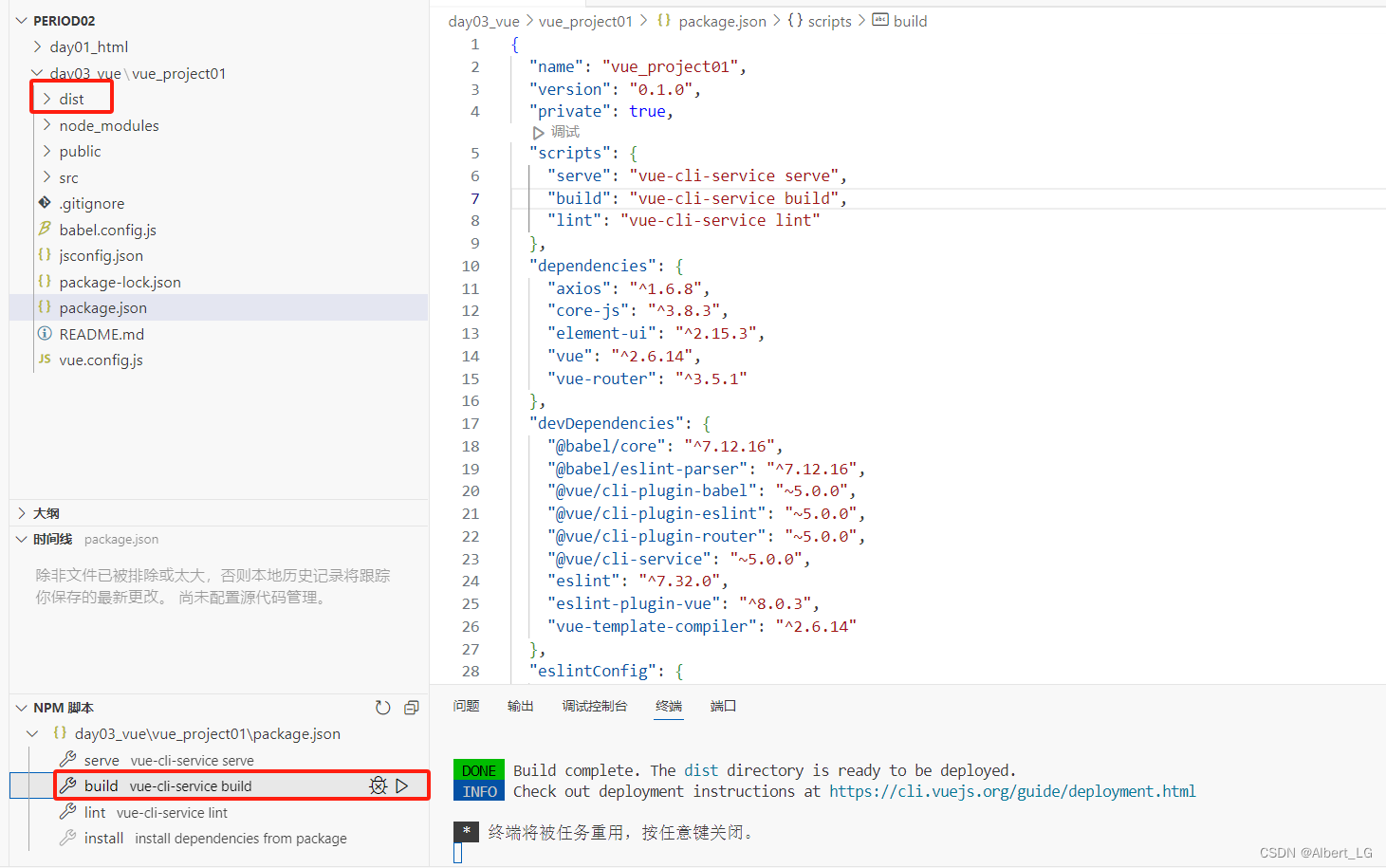Open the 问题 problems tab
Image resolution: width=1386 pixels, height=868 pixels.
pos(467,706)
